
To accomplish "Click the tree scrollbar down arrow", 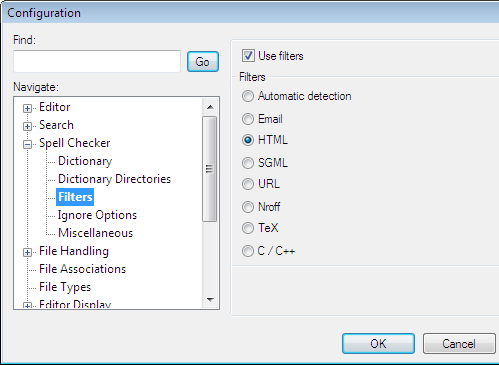I will [210, 299].
